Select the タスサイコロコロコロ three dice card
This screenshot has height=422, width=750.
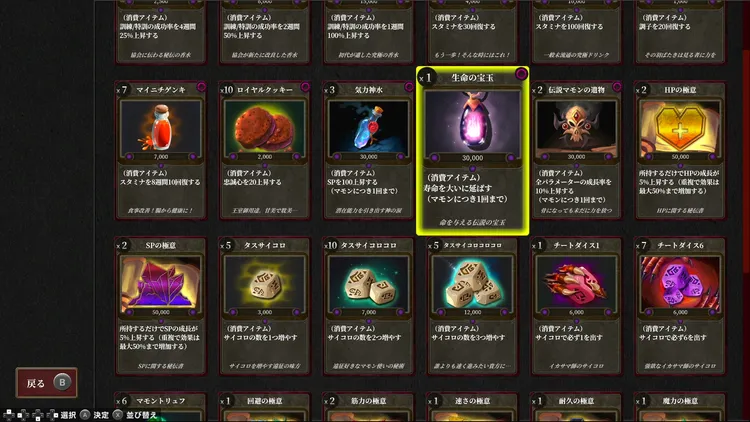(x=473, y=306)
